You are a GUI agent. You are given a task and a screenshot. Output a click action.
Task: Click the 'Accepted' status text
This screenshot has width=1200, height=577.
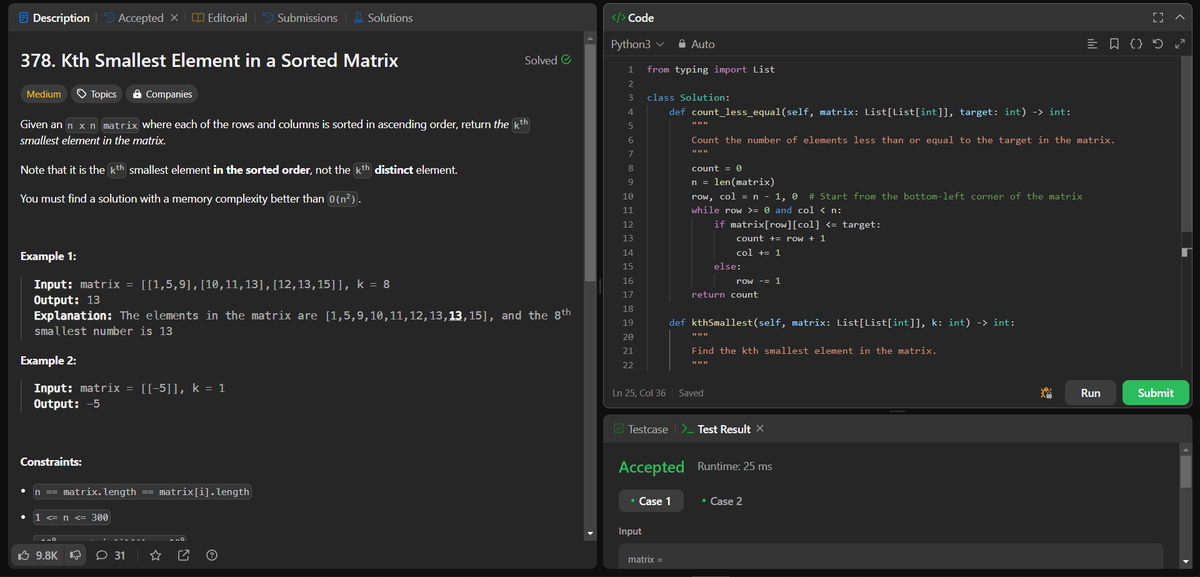(x=651, y=467)
